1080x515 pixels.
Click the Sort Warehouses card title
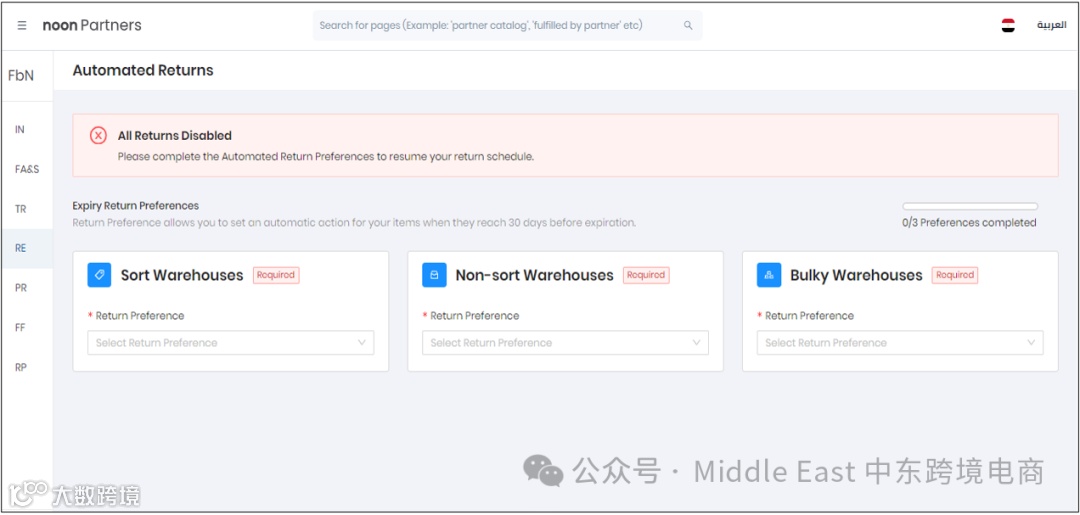182,275
